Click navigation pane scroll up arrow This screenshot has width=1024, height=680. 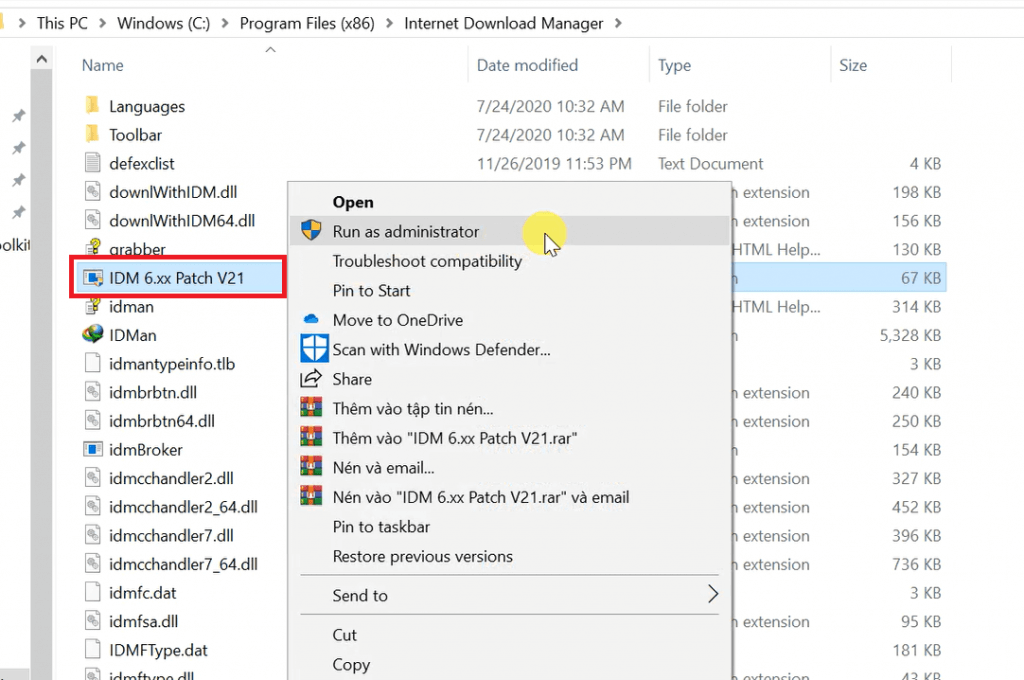pos(42,59)
